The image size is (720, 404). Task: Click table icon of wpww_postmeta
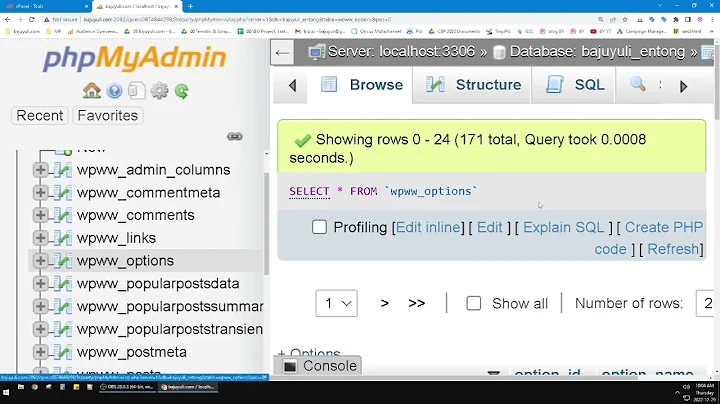pyautogui.click(x=63, y=352)
